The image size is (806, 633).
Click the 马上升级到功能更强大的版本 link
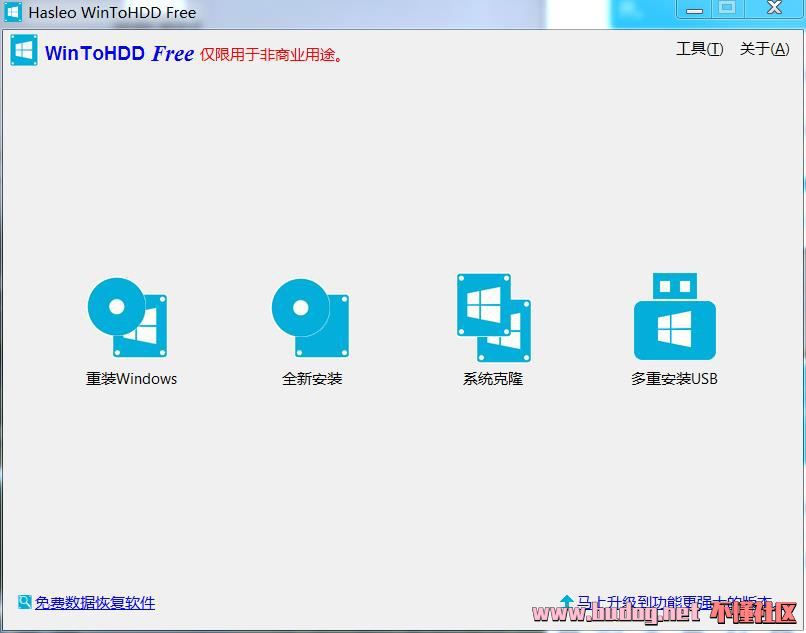[674, 602]
